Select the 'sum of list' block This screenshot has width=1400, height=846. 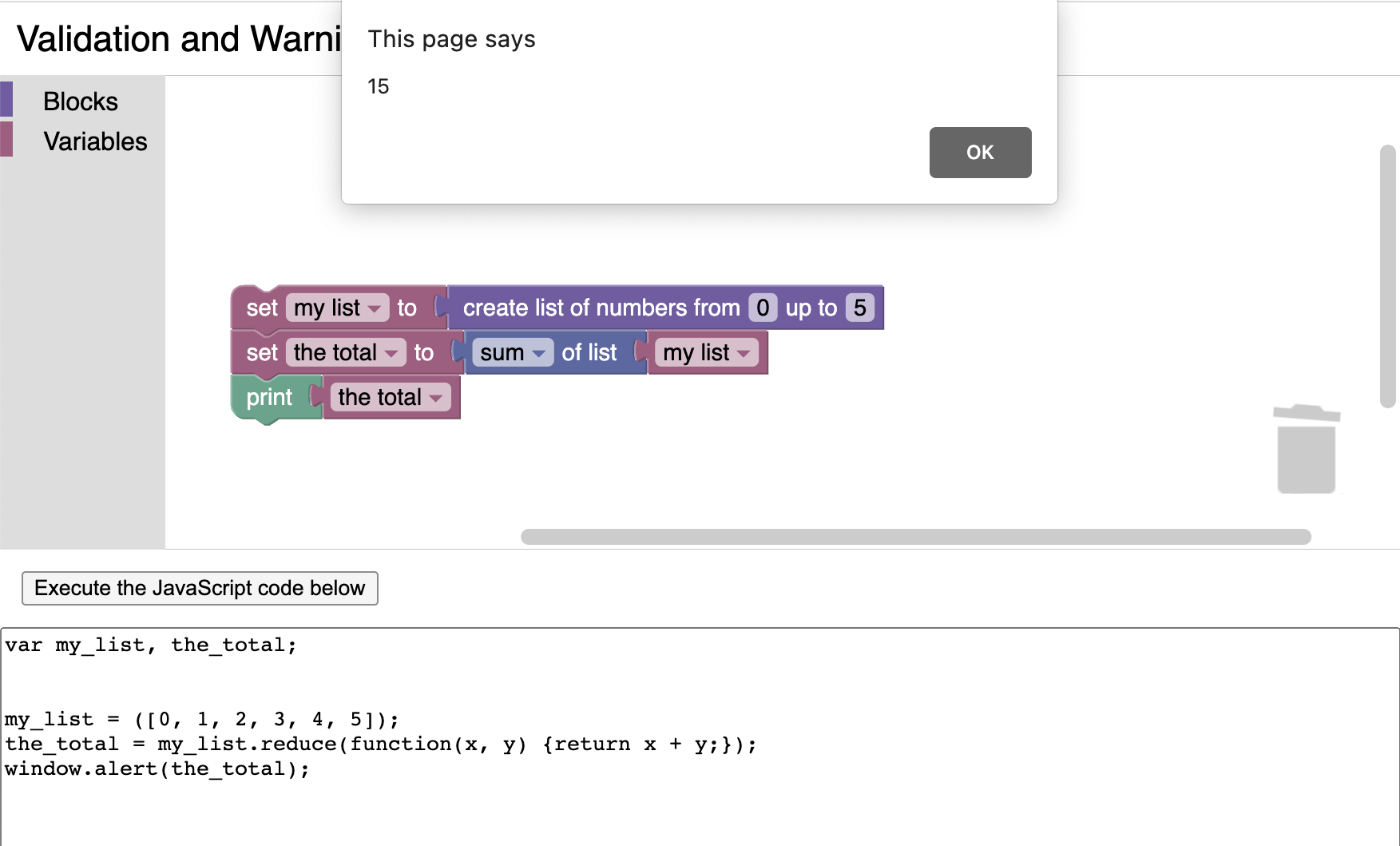click(x=589, y=352)
